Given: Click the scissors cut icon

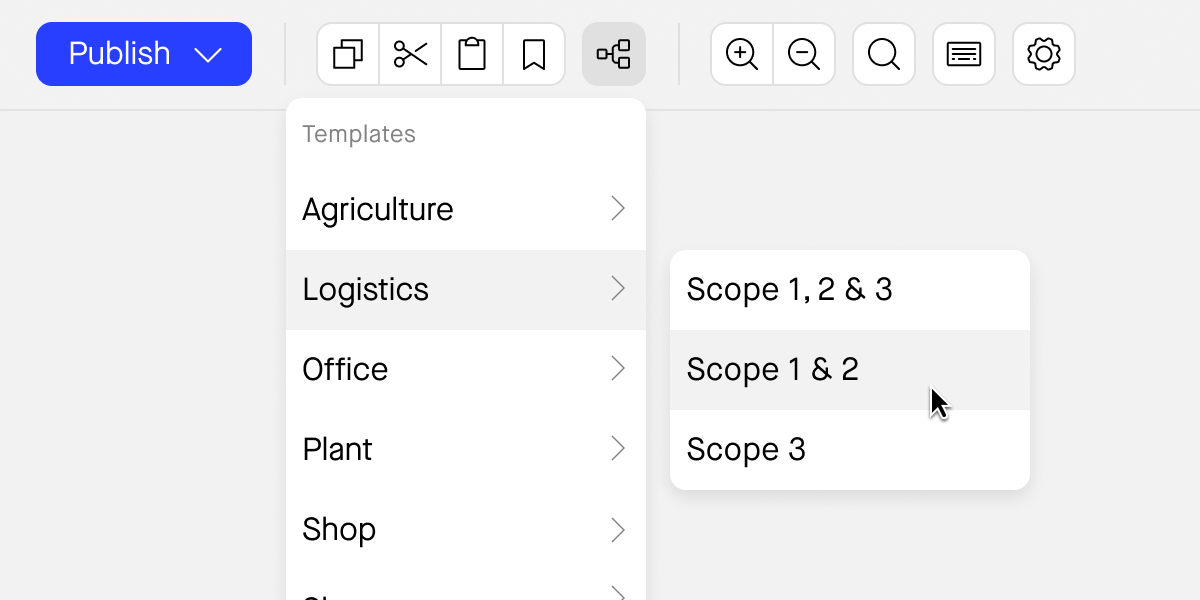Looking at the screenshot, I should click(410, 54).
